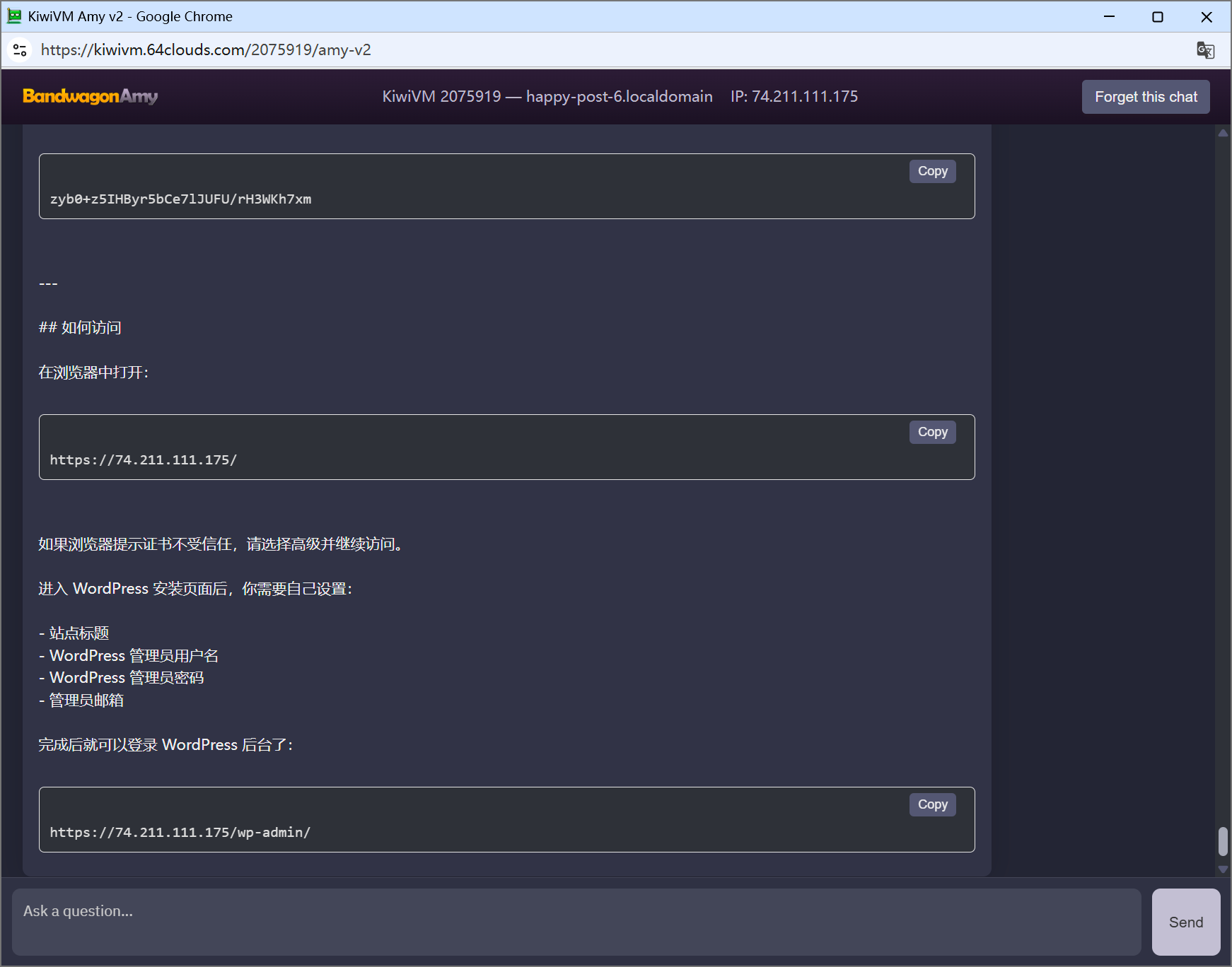Select the text https://74.211.111.175/wp-admin/
This screenshot has height=967, width=1232.
(x=180, y=833)
